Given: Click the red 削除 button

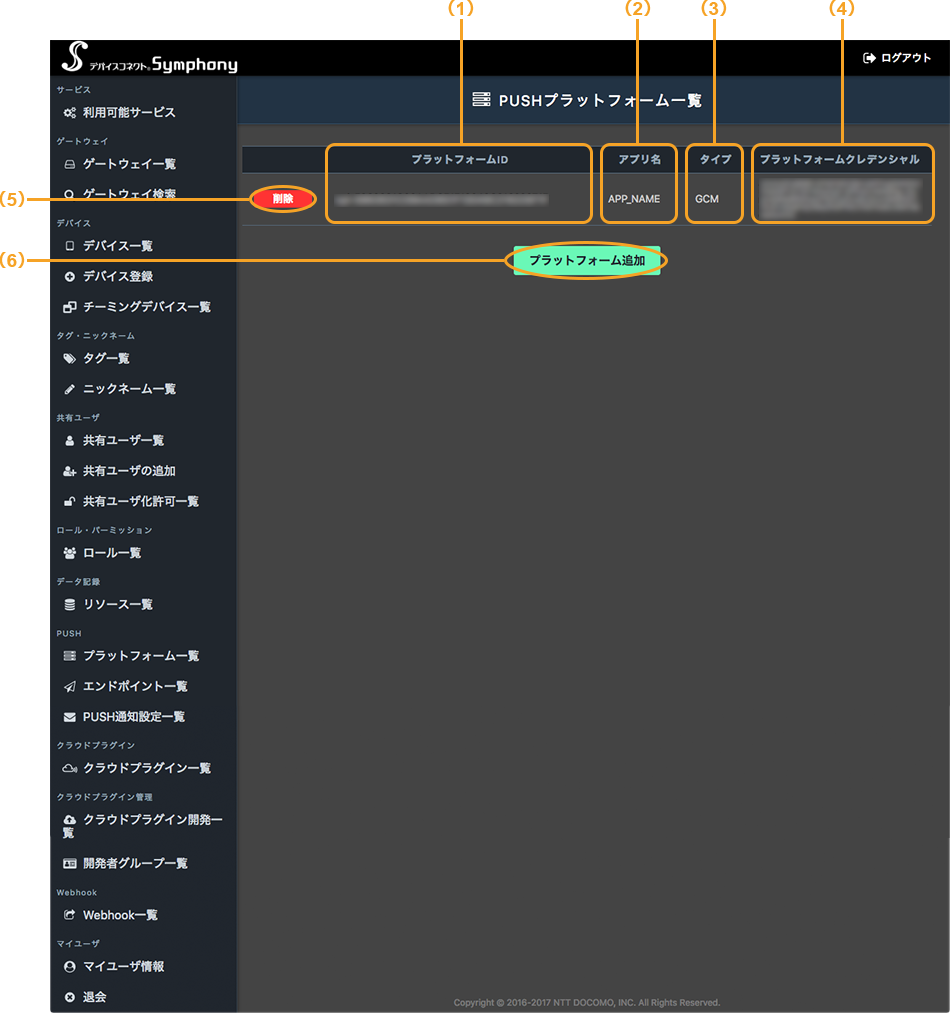Looking at the screenshot, I should pos(283,199).
